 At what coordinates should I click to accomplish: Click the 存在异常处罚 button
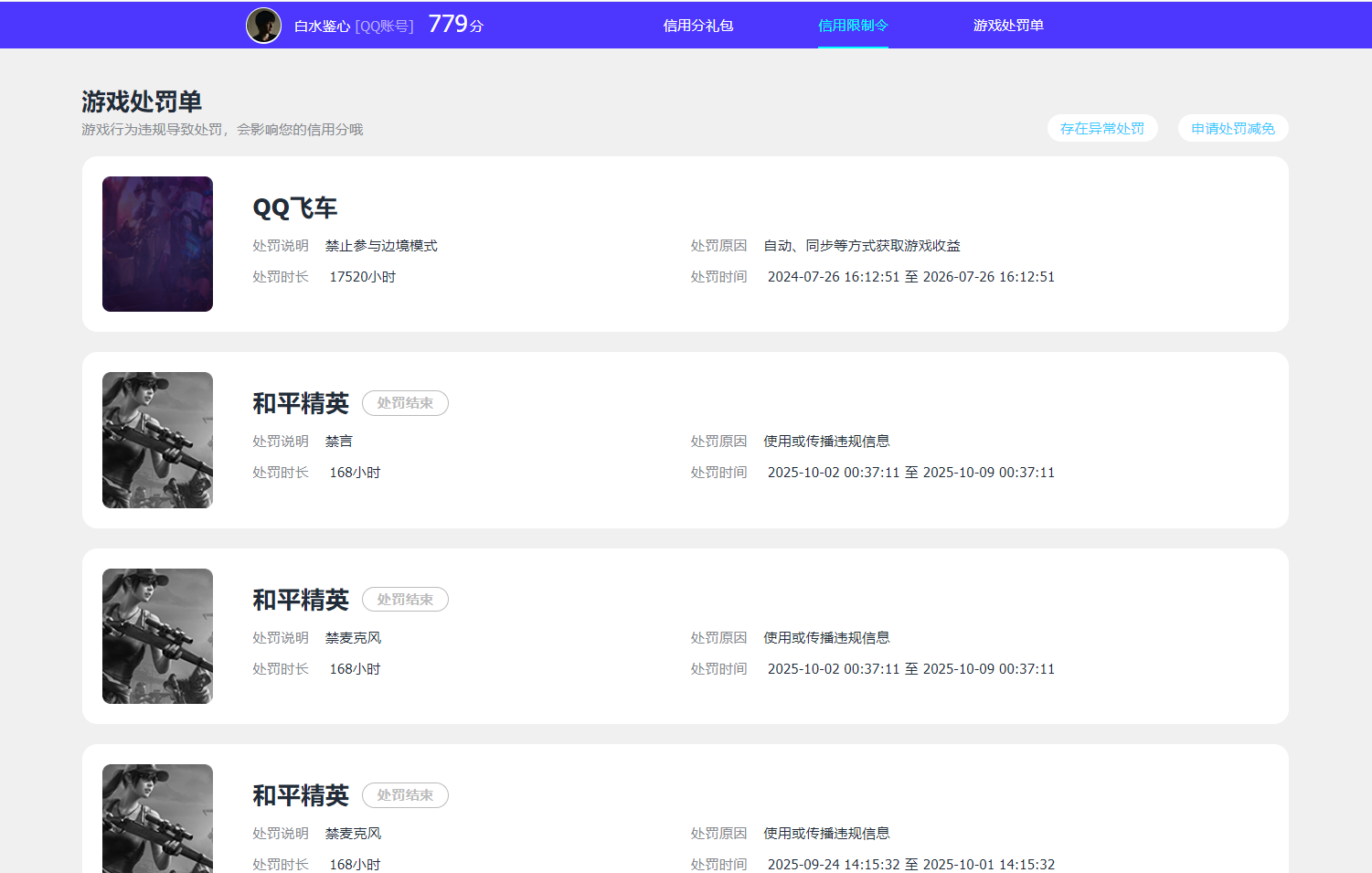[1101, 128]
